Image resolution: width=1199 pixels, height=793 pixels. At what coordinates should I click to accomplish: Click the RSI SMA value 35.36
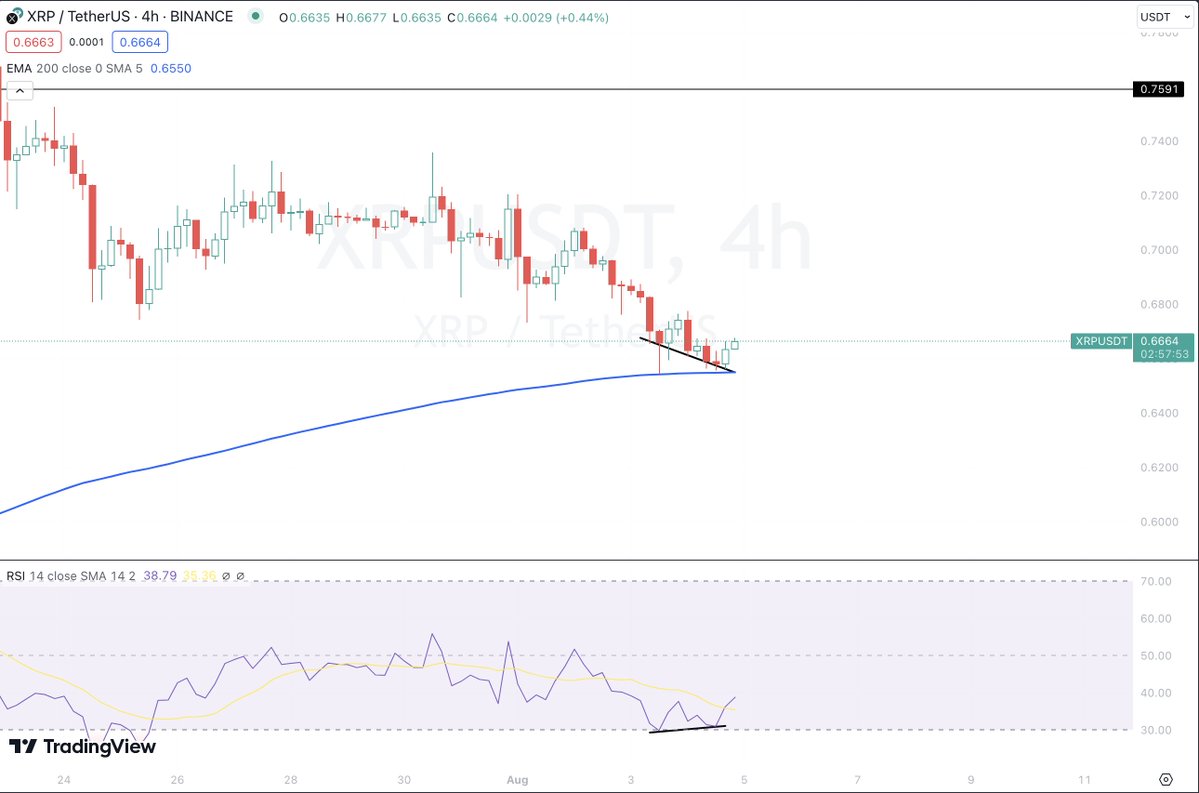click(x=200, y=576)
